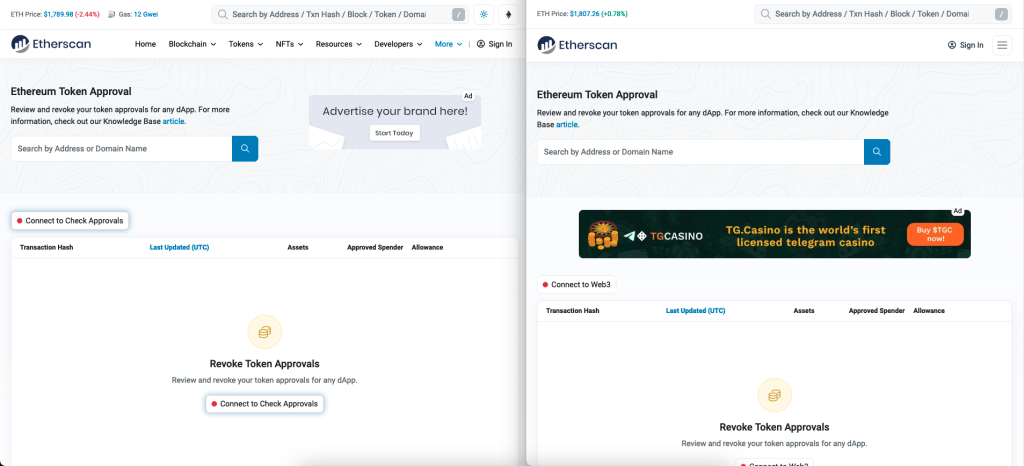Expand the Tokens dropdown menu
The image size is (1024, 466).
click(x=245, y=44)
